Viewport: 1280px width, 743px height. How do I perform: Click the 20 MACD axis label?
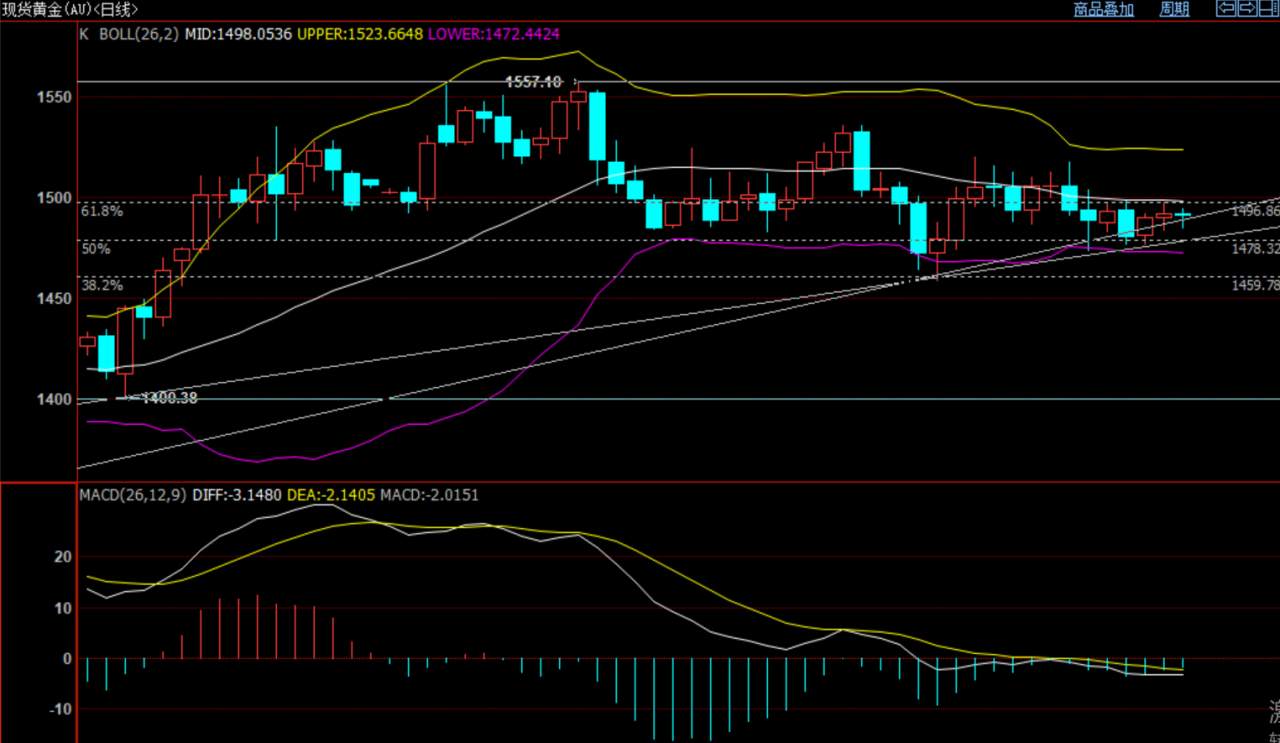coord(62,557)
